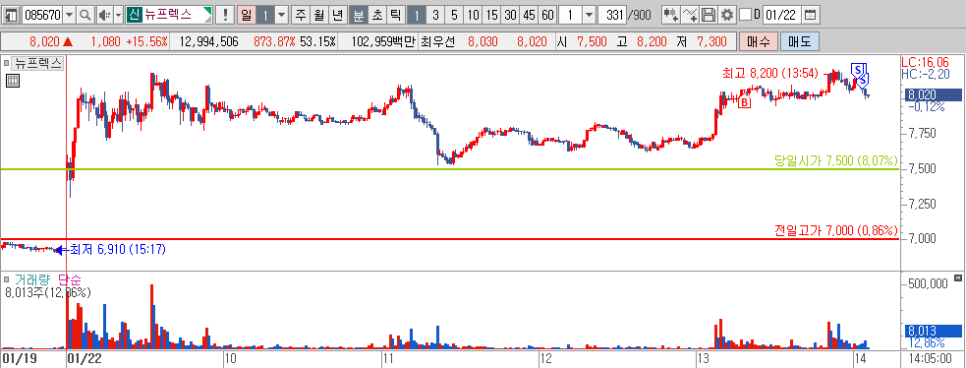Viewport: 966px width, 368px height.
Task: Click the speaker sound alert icon
Action: [104, 14]
